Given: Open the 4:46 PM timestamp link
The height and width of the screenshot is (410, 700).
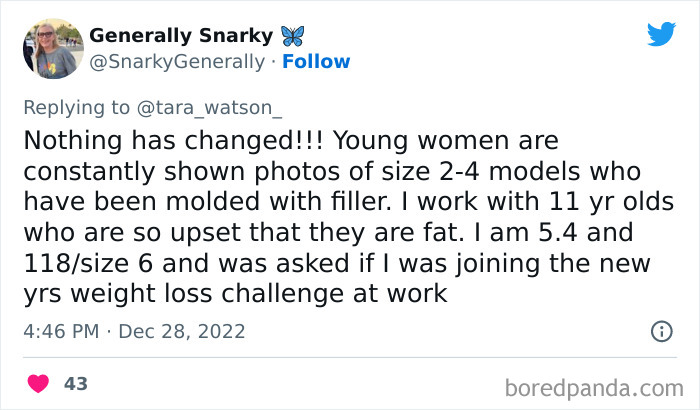Looking at the screenshot, I should pyautogui.click(x=58, y=329).
